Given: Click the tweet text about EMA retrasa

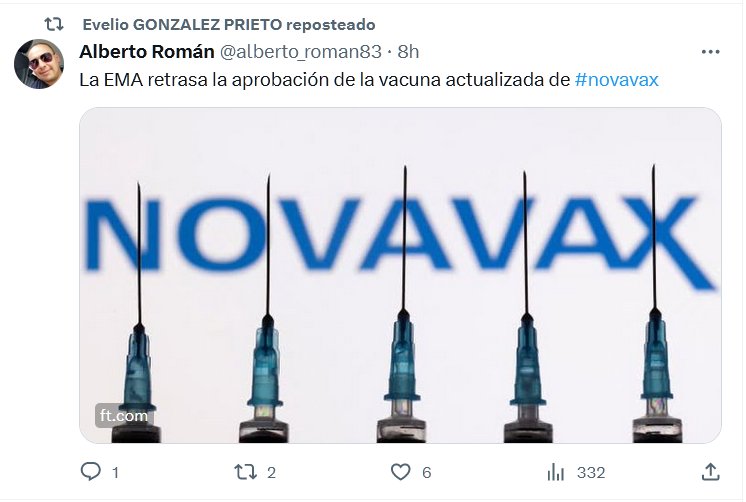Looking at the screenshot, I should coord(324,80).
